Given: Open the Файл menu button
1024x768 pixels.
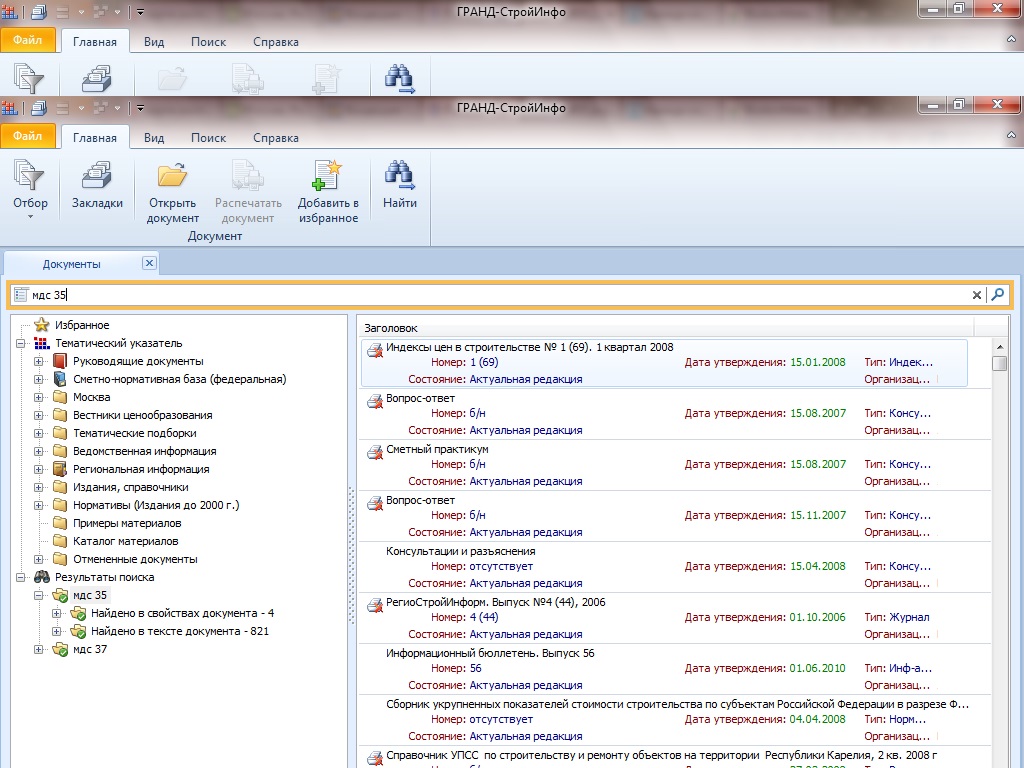Looking at the screenshot, I should tap(28, 136).
